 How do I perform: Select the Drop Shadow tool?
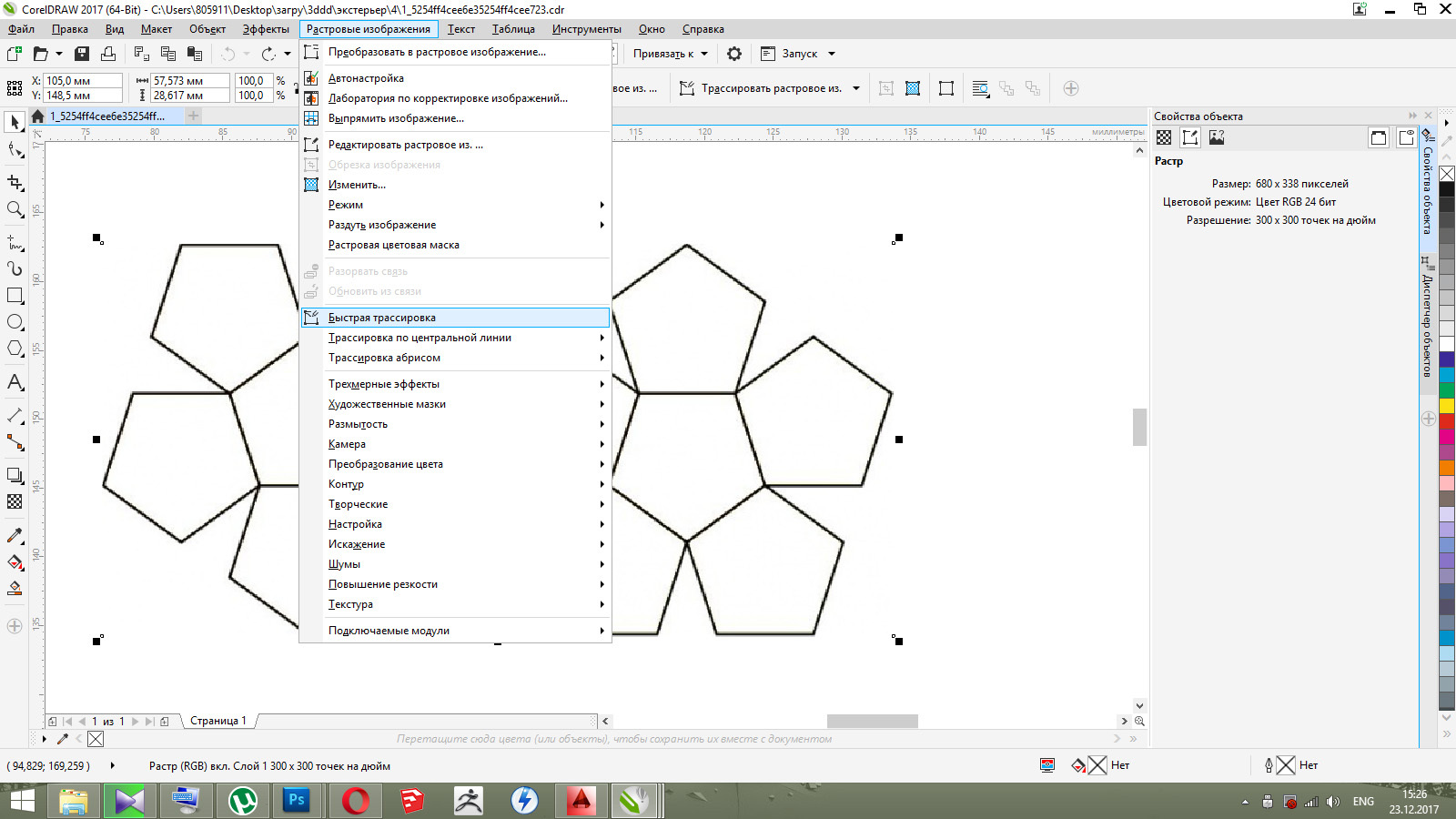coord(15,475)
